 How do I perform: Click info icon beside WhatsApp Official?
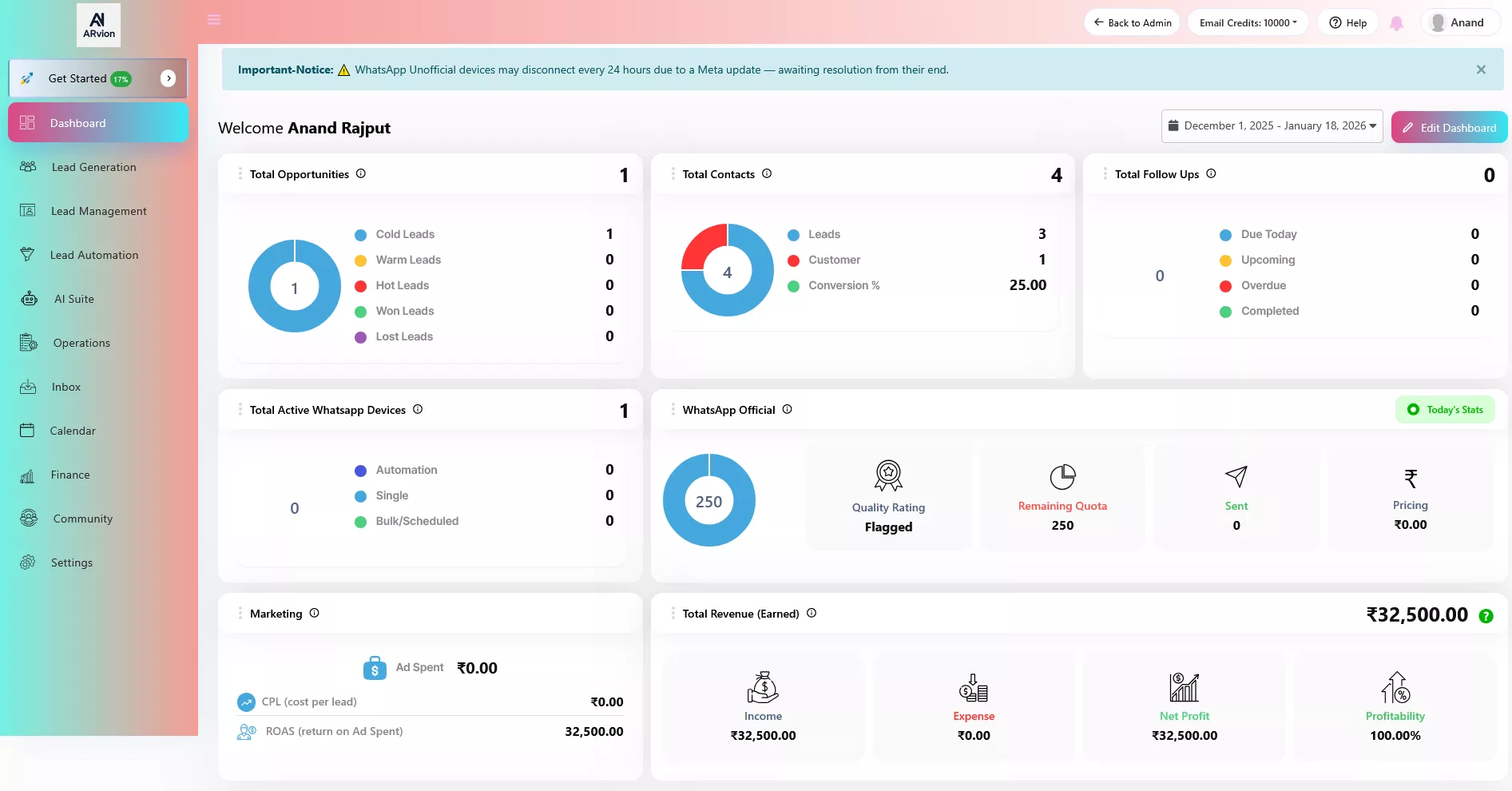tap(788, 409)
